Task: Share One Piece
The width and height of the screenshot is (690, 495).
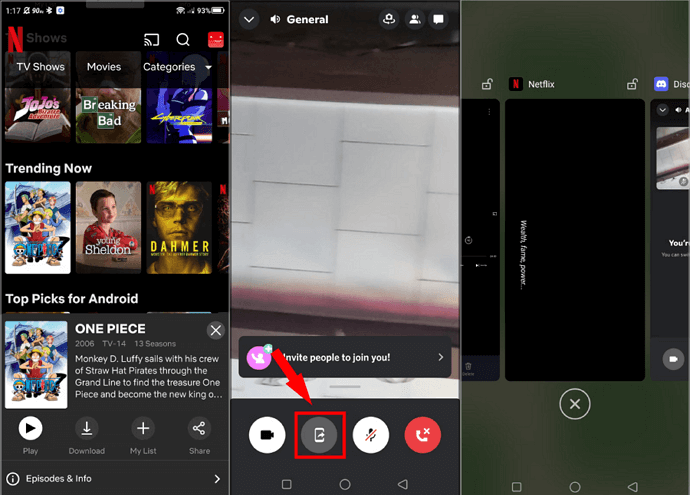Action: pos(199,428)
